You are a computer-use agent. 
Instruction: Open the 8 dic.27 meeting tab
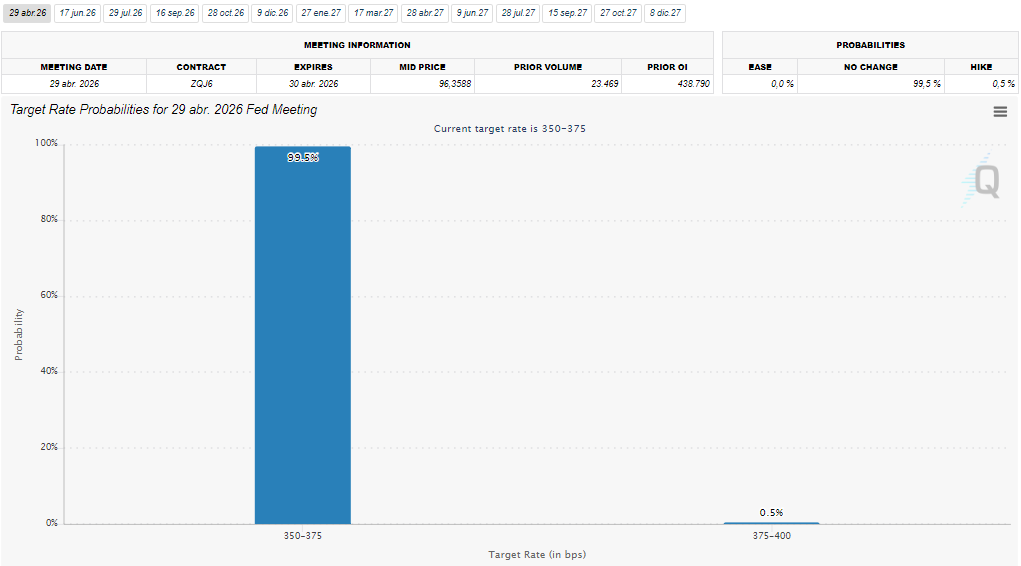pos(665,13)
